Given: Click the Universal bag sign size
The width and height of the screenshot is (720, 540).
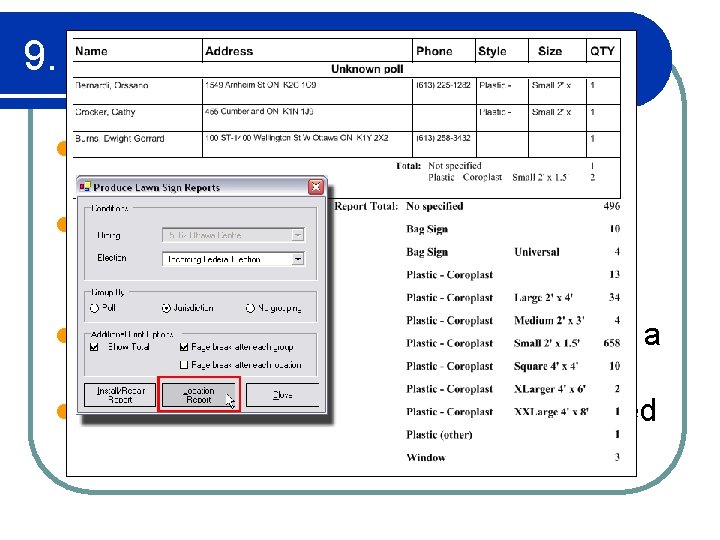Looking at the screenshot, I should pos(537,252).
